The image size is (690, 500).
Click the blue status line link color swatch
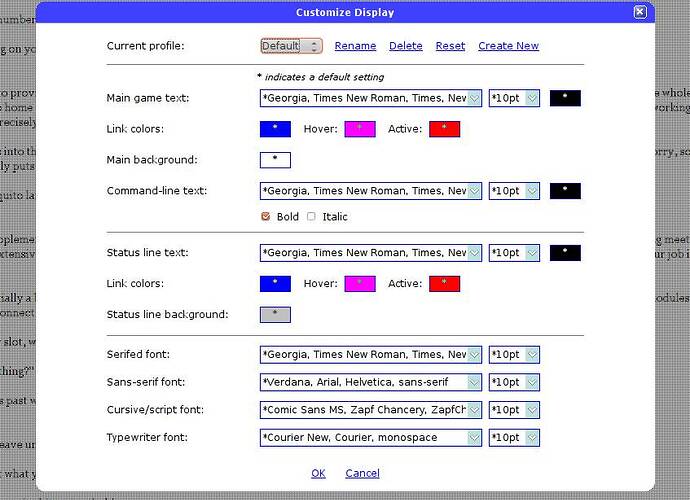click(x=275, y=284)
